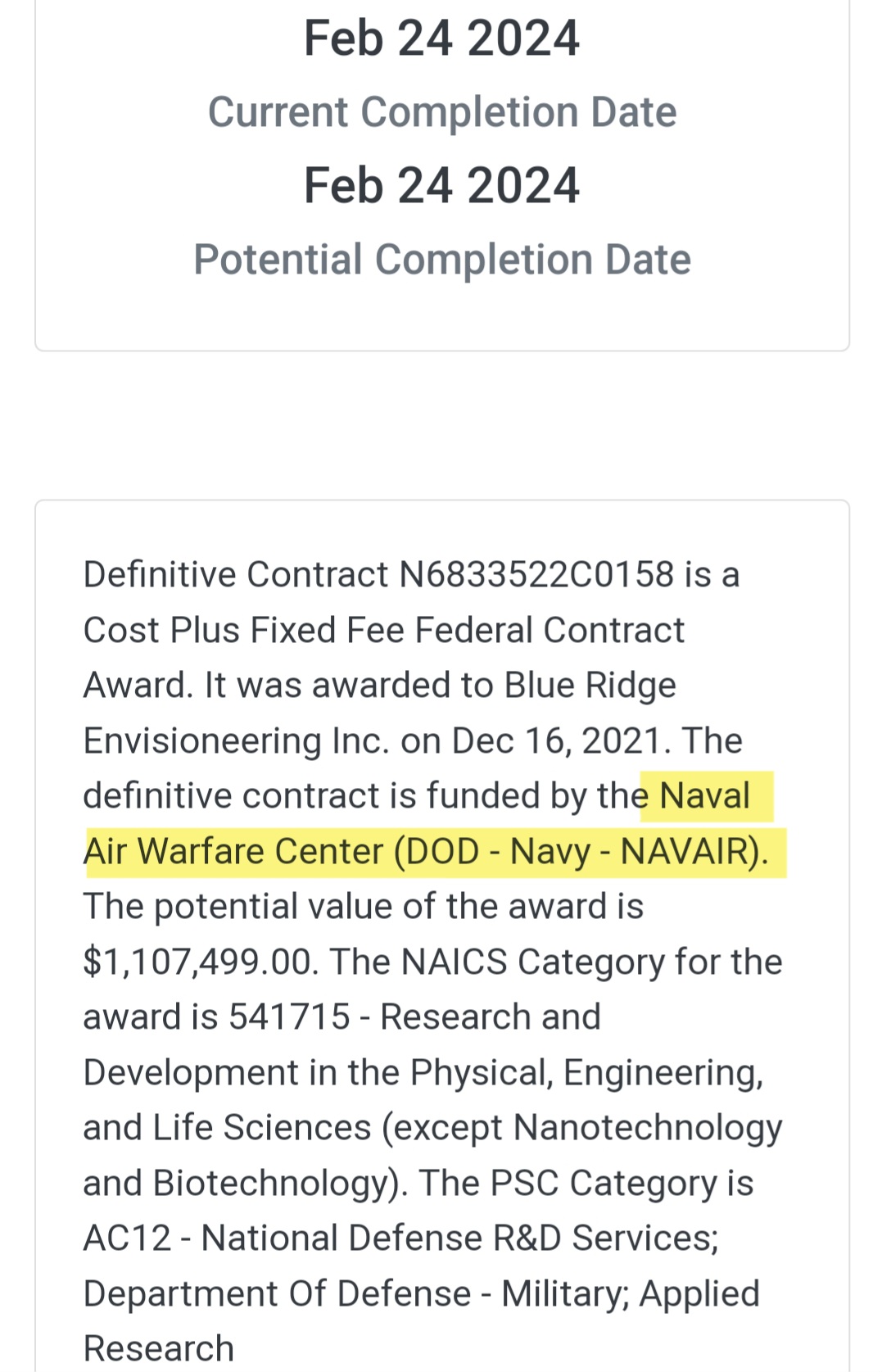Select the Current Completion Date label

click(442, 112)
